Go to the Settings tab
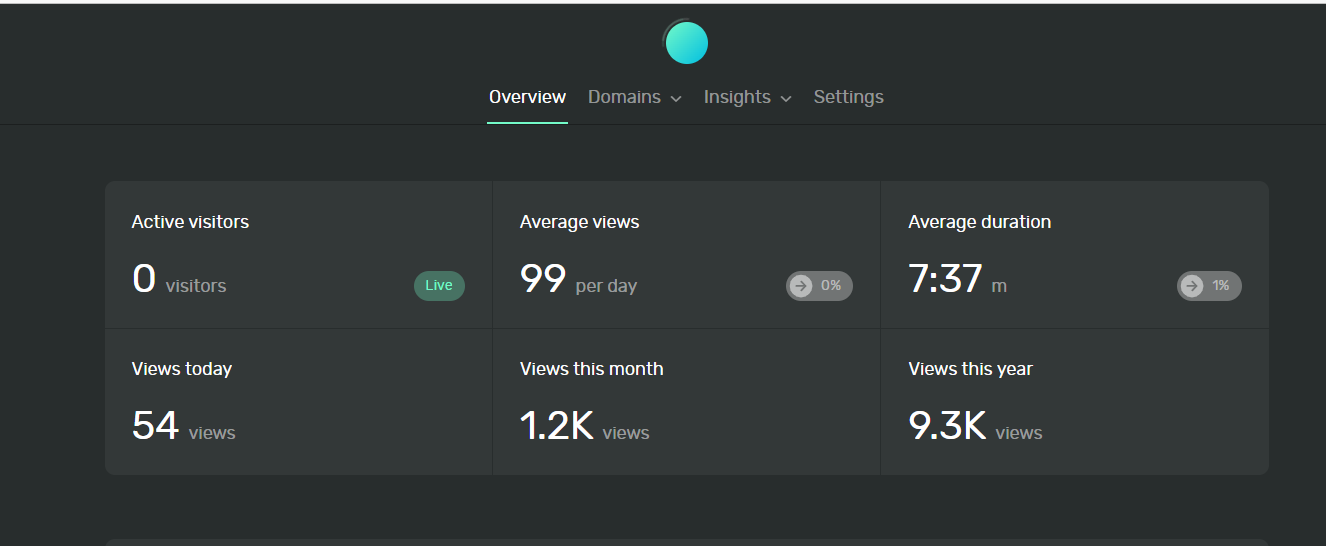This screenshot has width=1326, height=546. tap(849, 97)
